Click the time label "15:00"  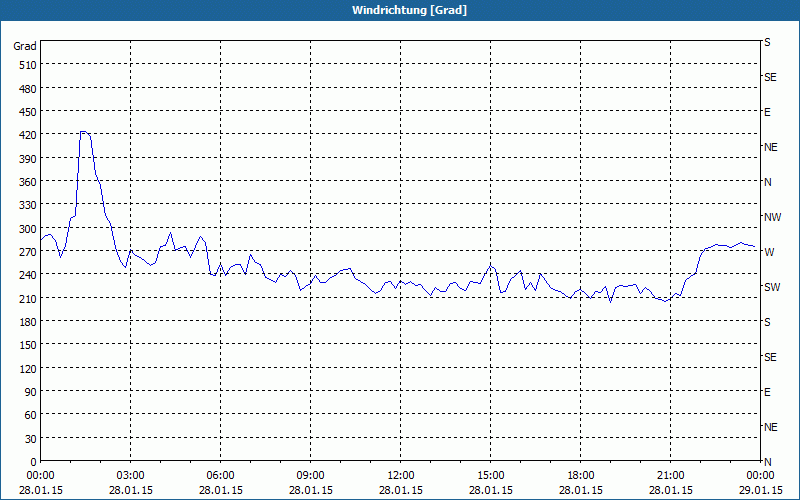491,476
